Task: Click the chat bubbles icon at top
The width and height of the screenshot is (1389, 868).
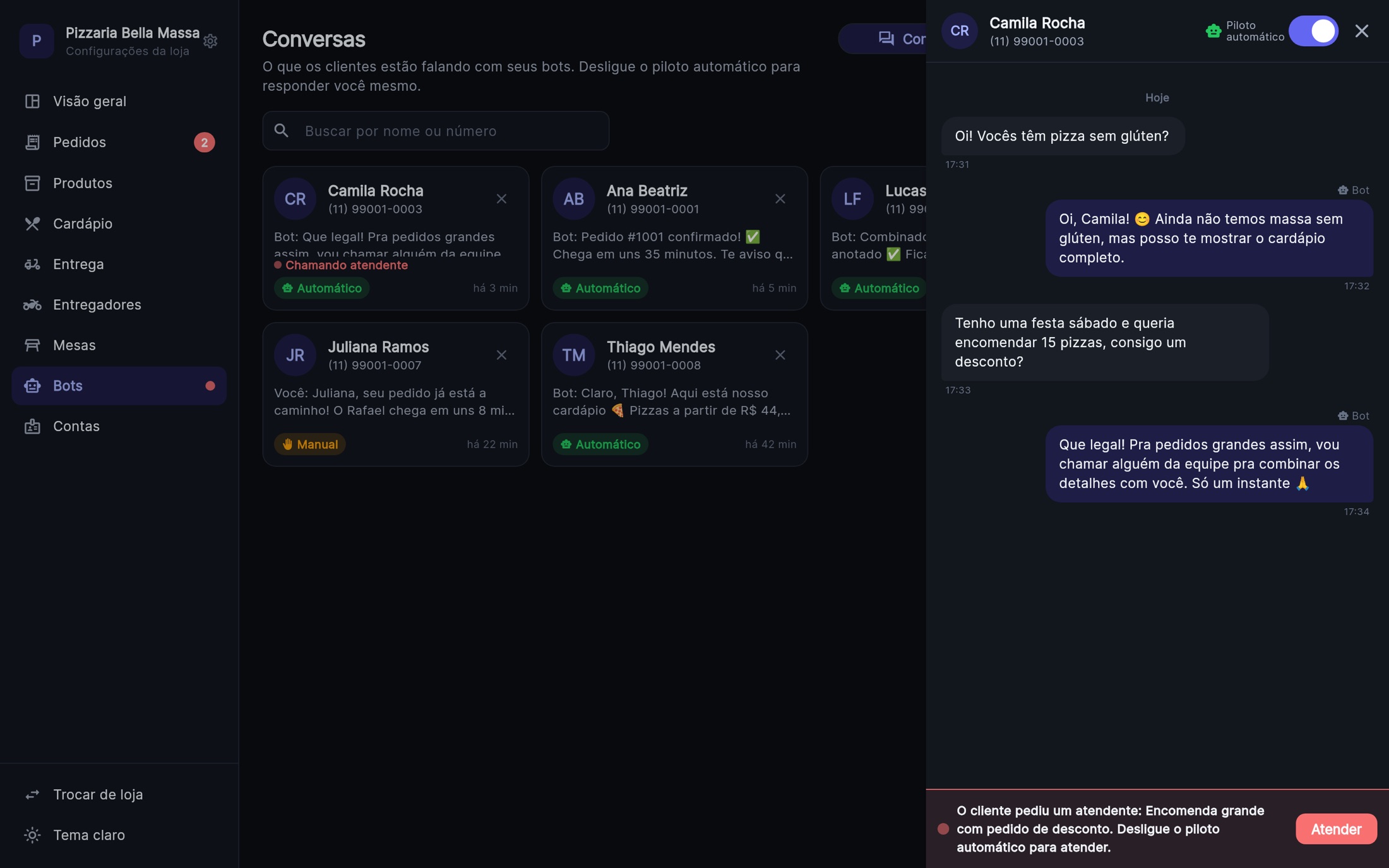Action: 886,39
